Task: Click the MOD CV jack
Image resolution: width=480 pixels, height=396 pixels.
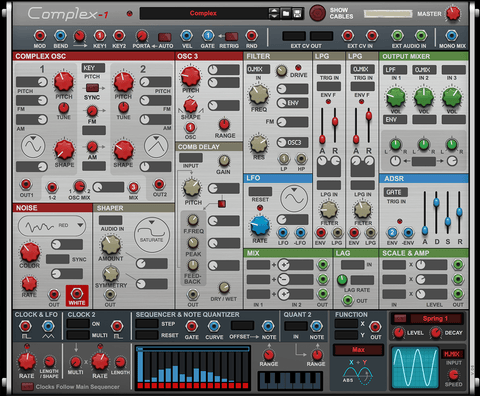Action: [x=39, y=35]
